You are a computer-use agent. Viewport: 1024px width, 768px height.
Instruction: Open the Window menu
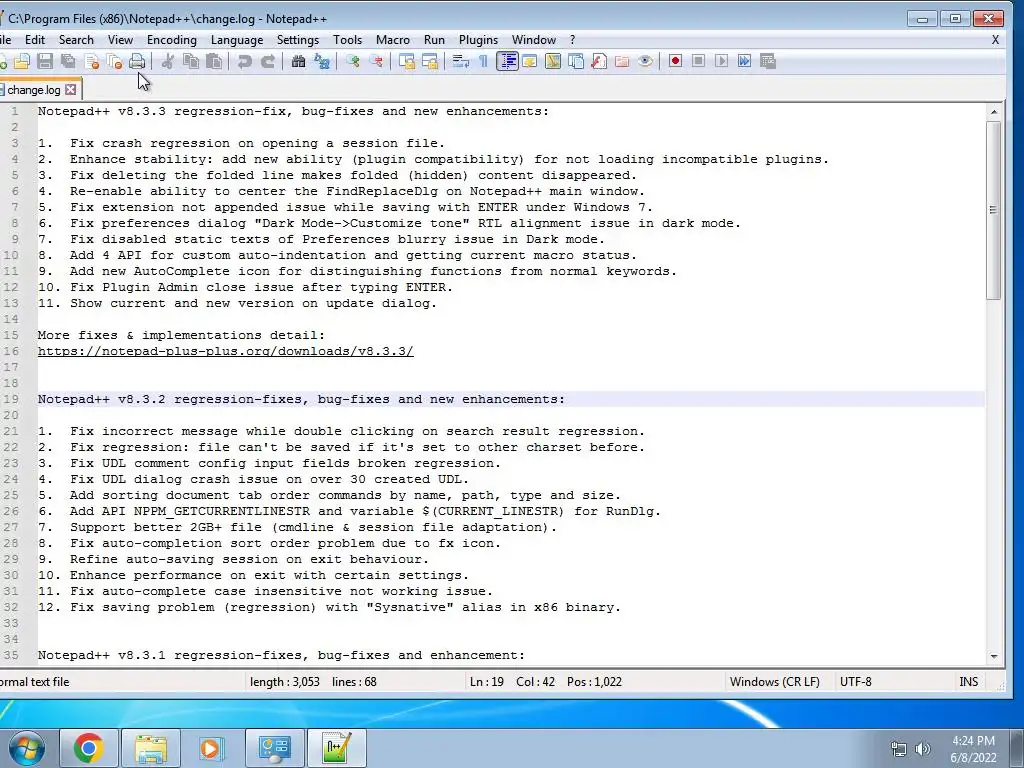point(534,40)
